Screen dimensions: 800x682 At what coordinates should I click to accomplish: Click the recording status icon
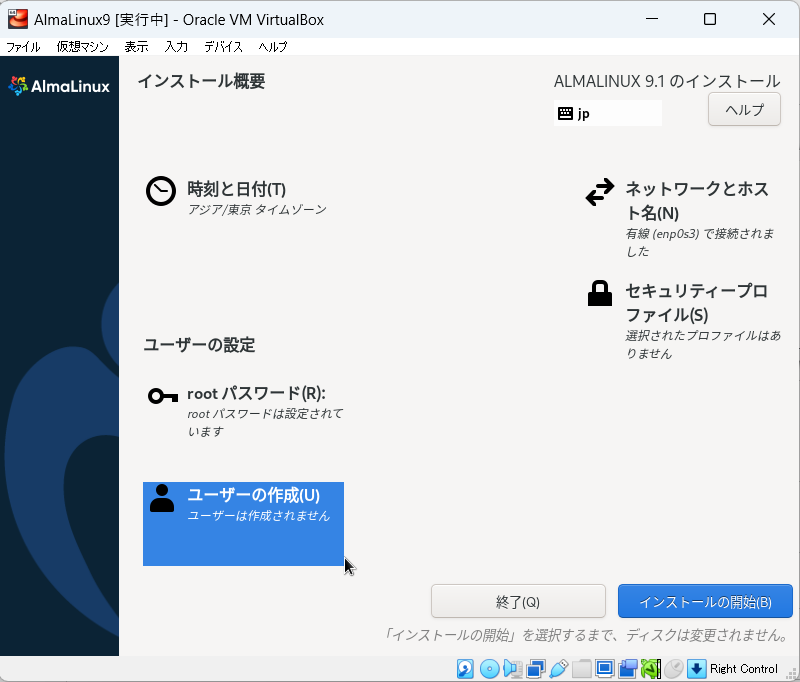(628, 669)
